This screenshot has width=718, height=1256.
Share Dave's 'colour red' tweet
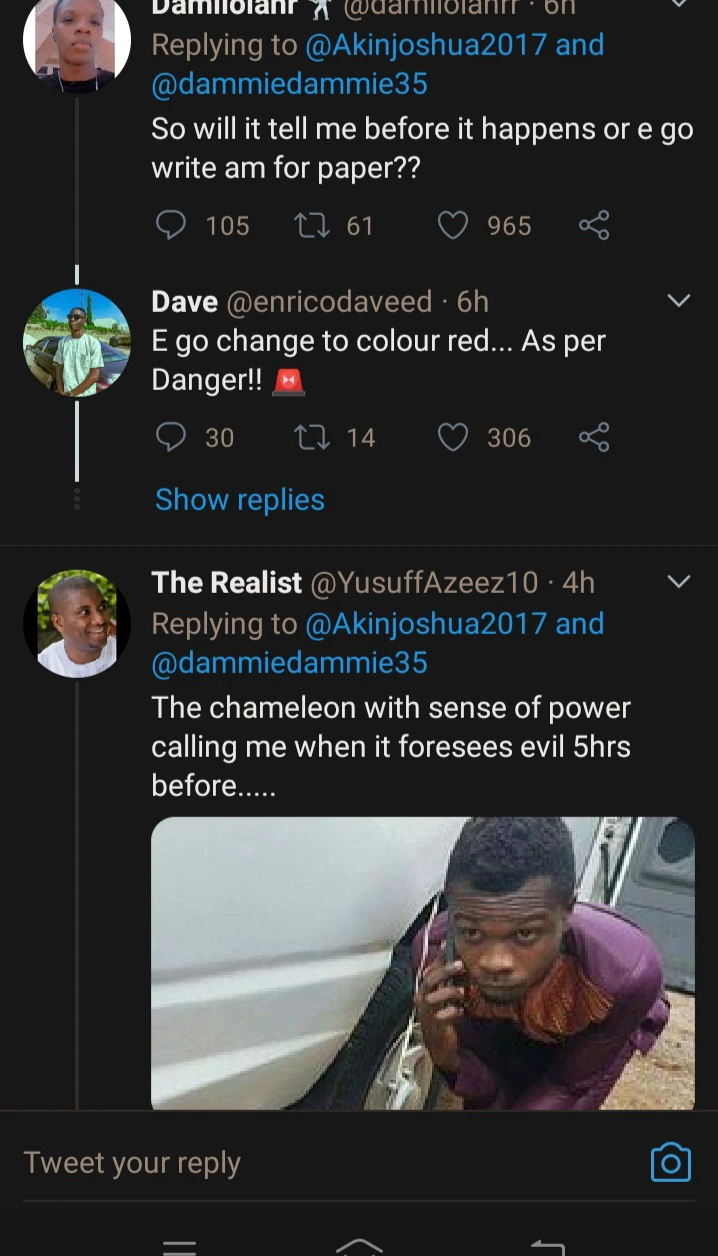[594, 437]
